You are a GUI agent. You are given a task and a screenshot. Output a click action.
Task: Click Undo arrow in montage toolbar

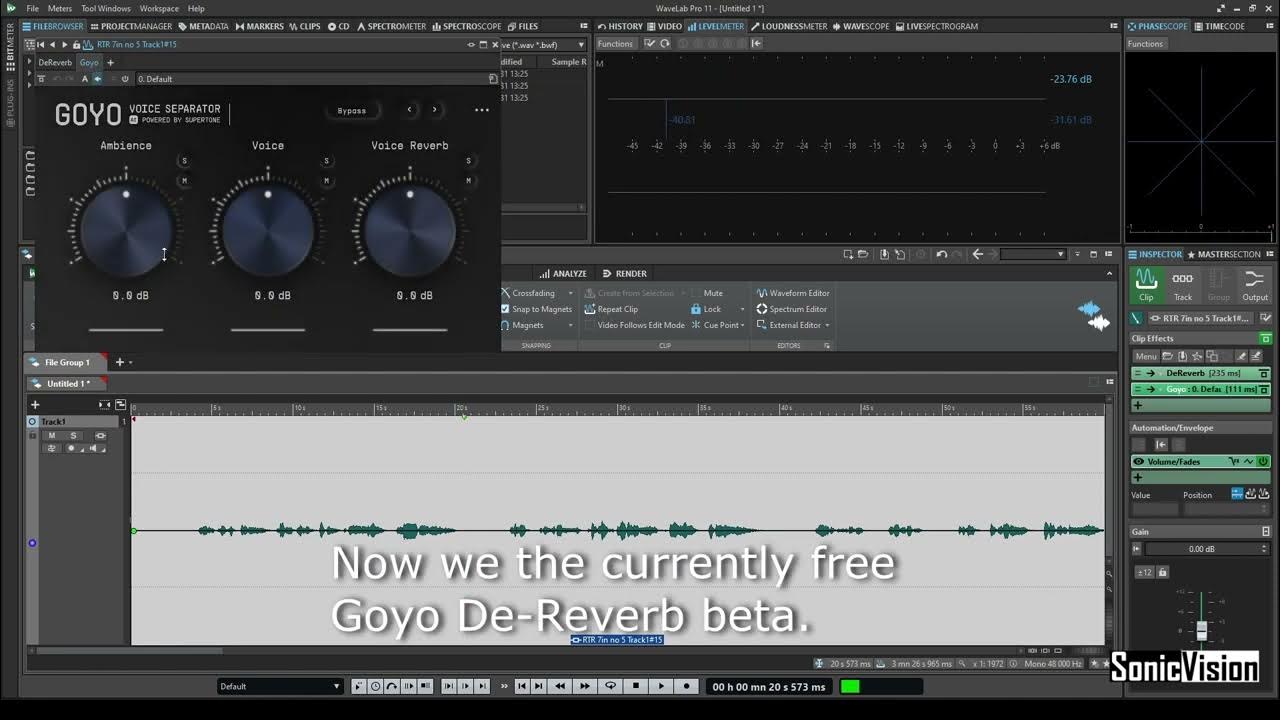click(941, 254)
